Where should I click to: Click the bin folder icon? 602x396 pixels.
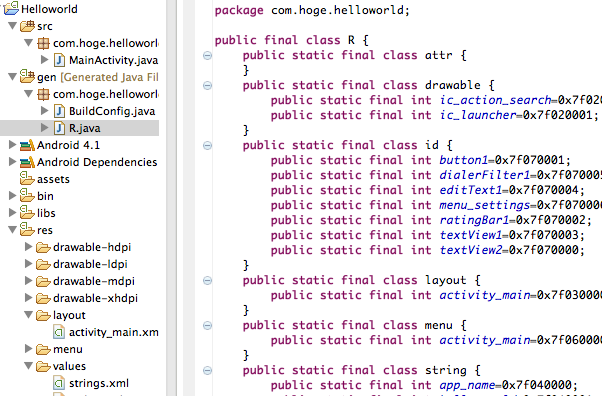pos(27,196)
